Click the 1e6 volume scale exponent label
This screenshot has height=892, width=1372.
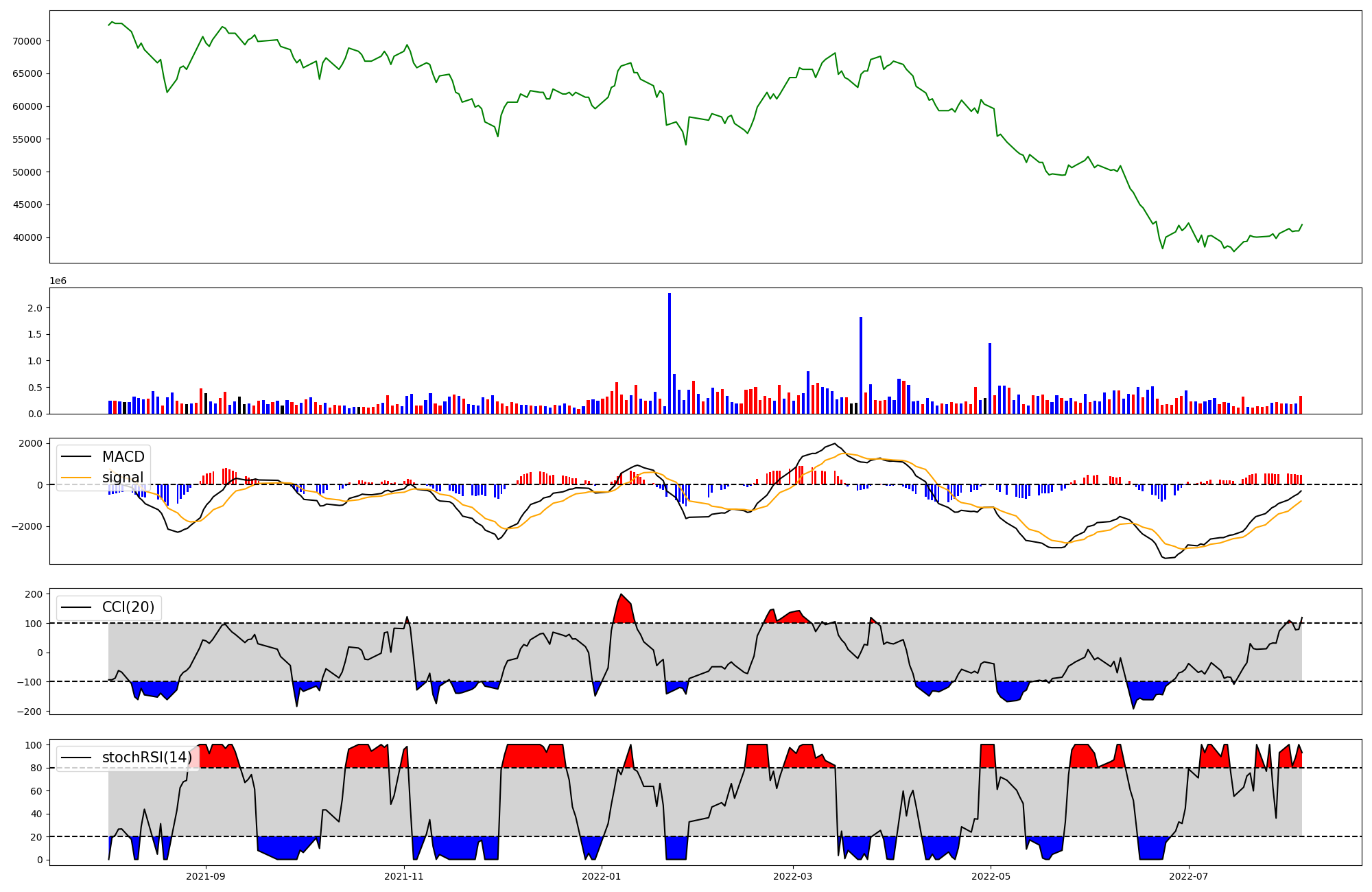[58, 281]
